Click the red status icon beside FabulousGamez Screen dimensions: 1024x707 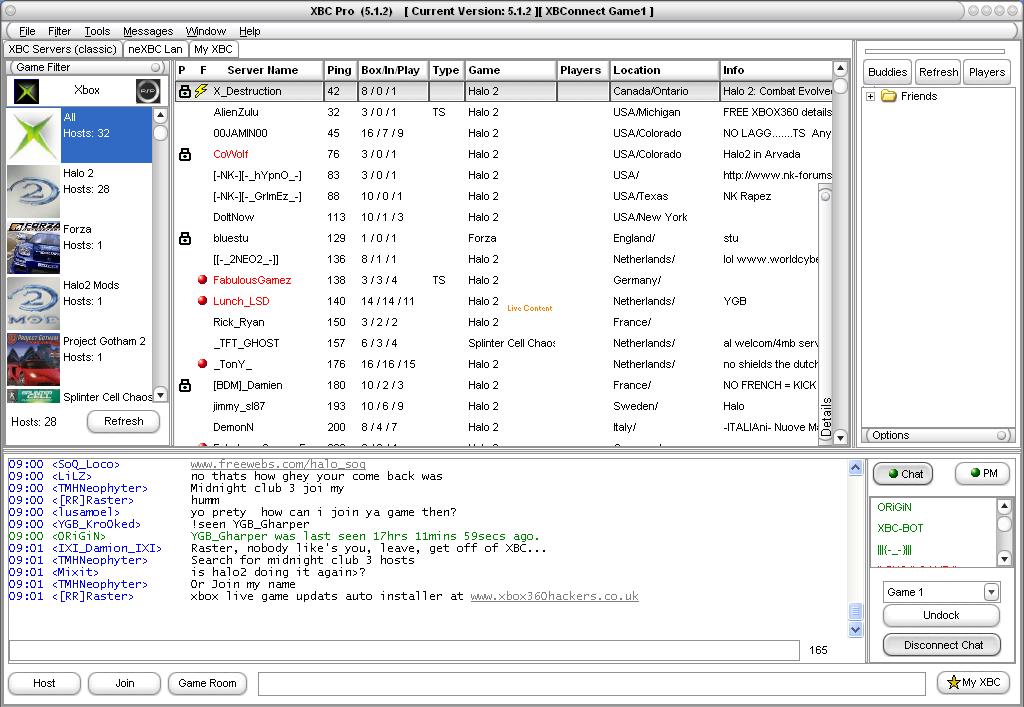[x=203, y=280]
